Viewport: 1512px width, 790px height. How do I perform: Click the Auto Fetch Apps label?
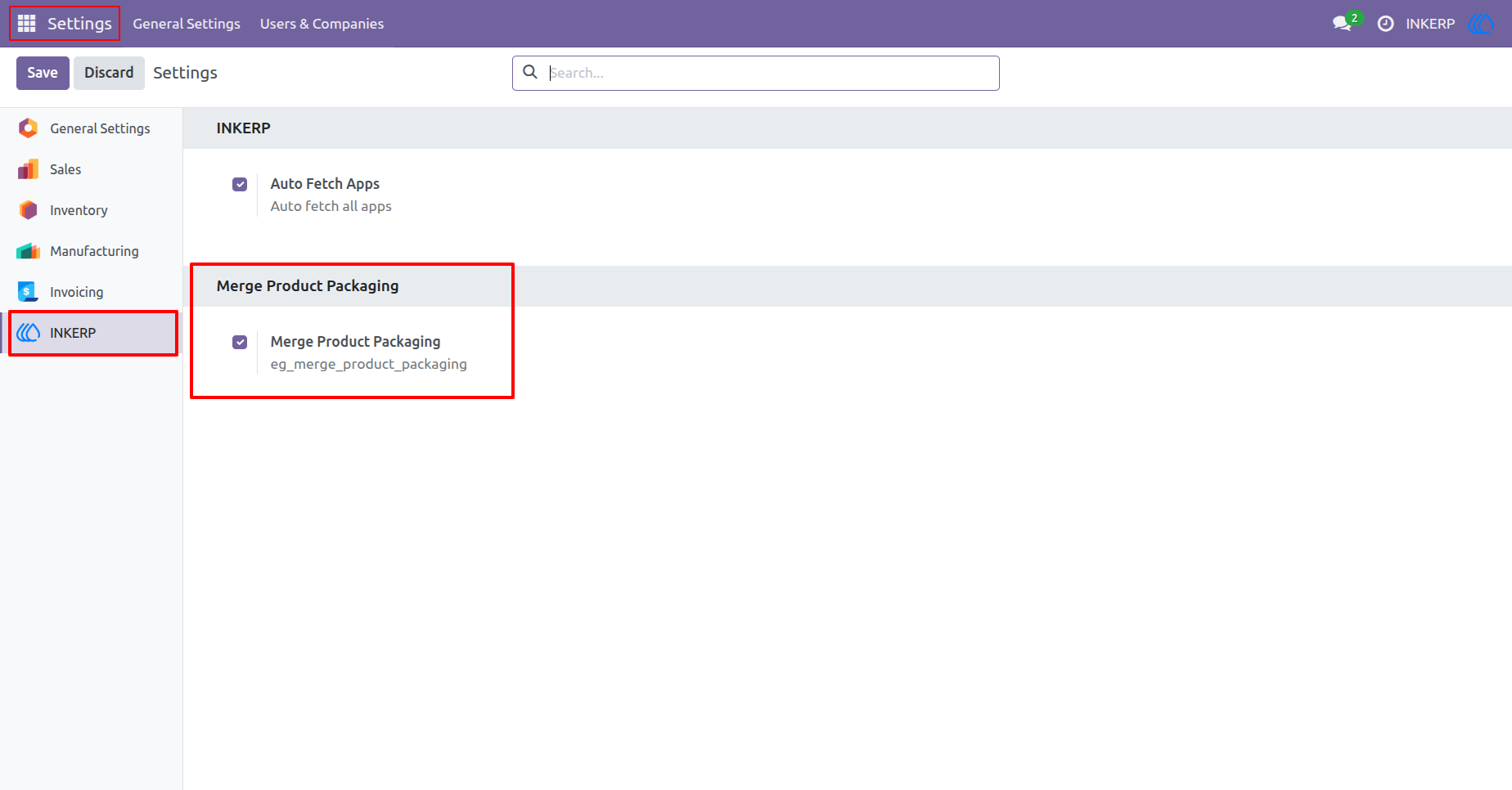pos(325,184)
